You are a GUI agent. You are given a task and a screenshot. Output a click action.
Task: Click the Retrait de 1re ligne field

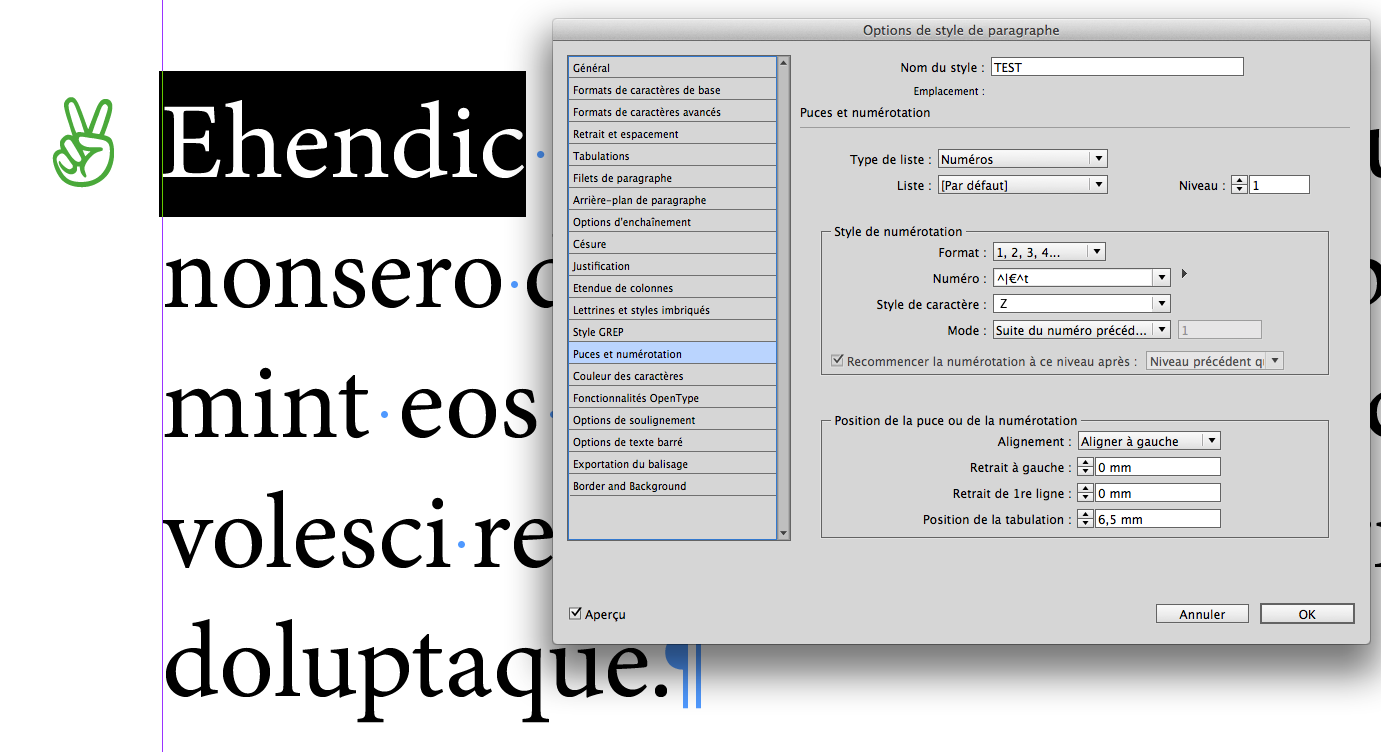click(1158, 493)
